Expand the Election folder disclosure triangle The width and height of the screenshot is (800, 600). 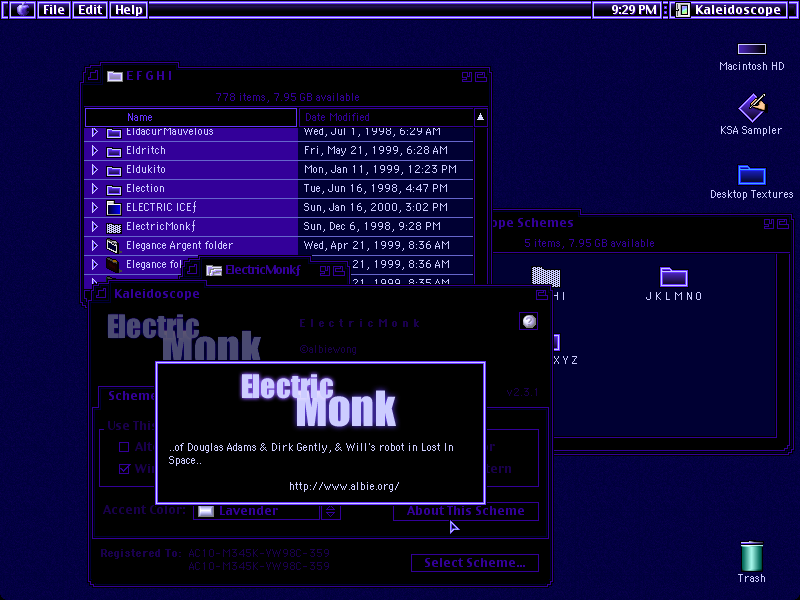coord(94,188)
